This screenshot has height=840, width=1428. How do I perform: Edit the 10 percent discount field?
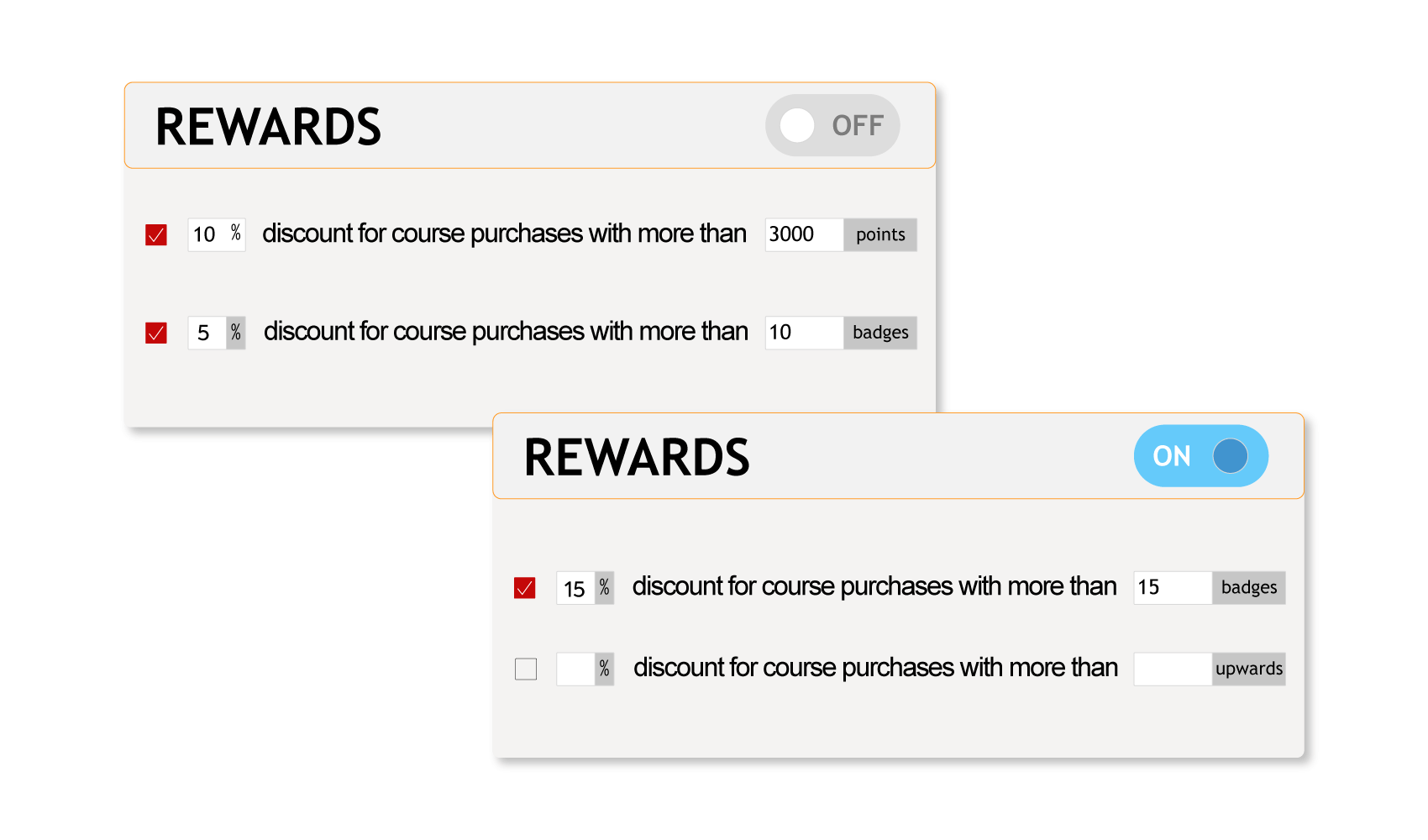(x=207, y=234)
